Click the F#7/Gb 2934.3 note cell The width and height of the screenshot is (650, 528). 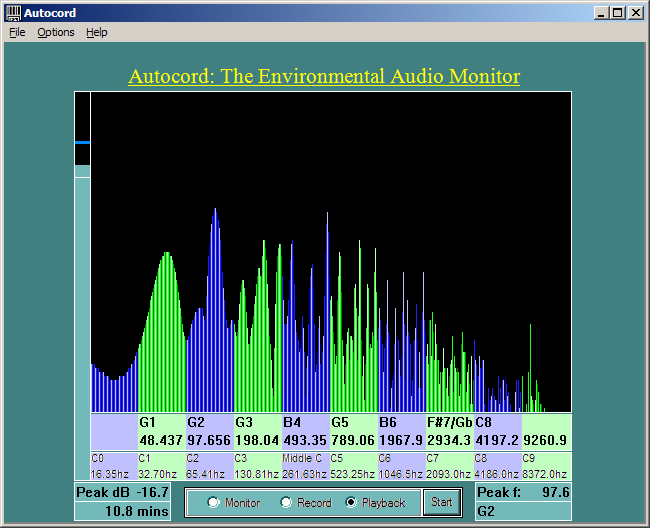(x=450, y=431)
